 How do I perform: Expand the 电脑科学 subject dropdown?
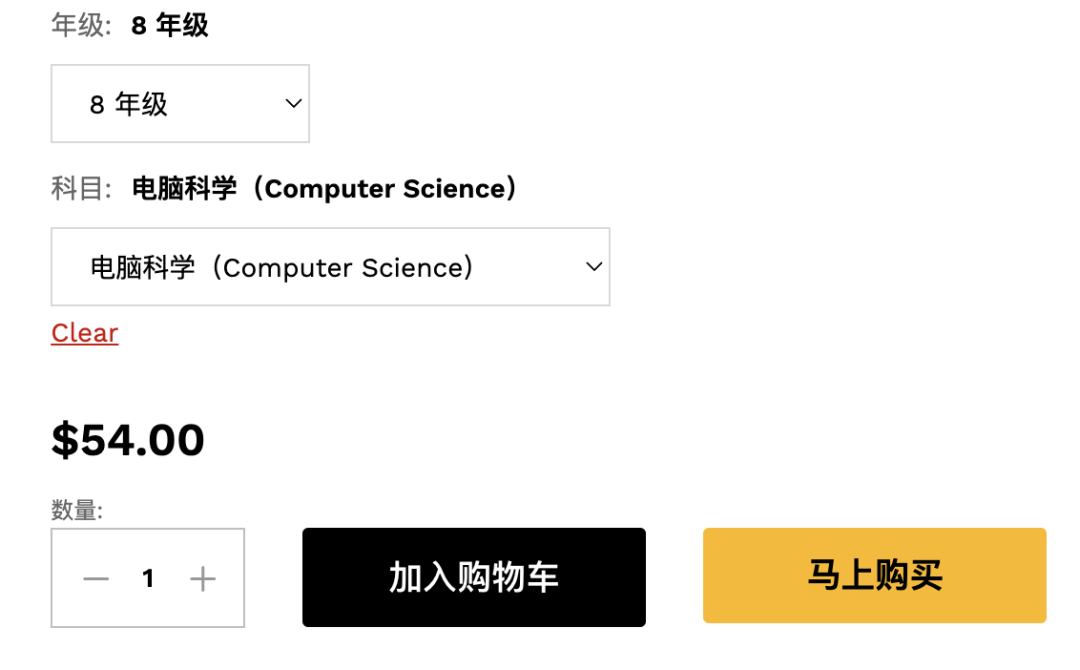point(330,267)
